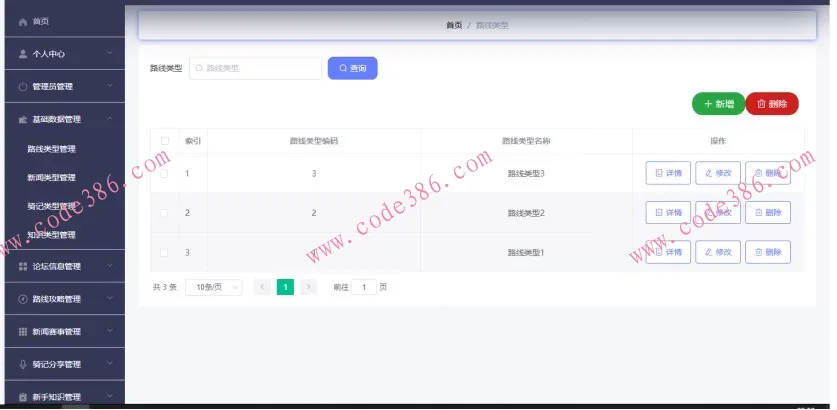Click 修改 edit for 路线类型3 row

tap(718, 173)
